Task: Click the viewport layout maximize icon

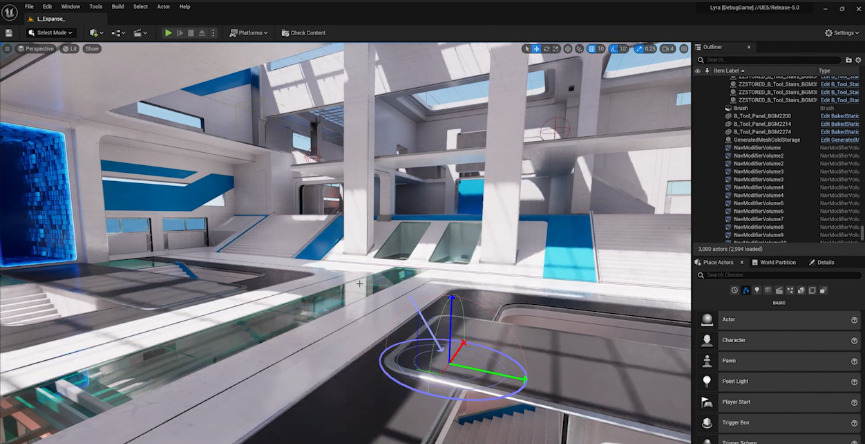Action: (x=684, y=49)
